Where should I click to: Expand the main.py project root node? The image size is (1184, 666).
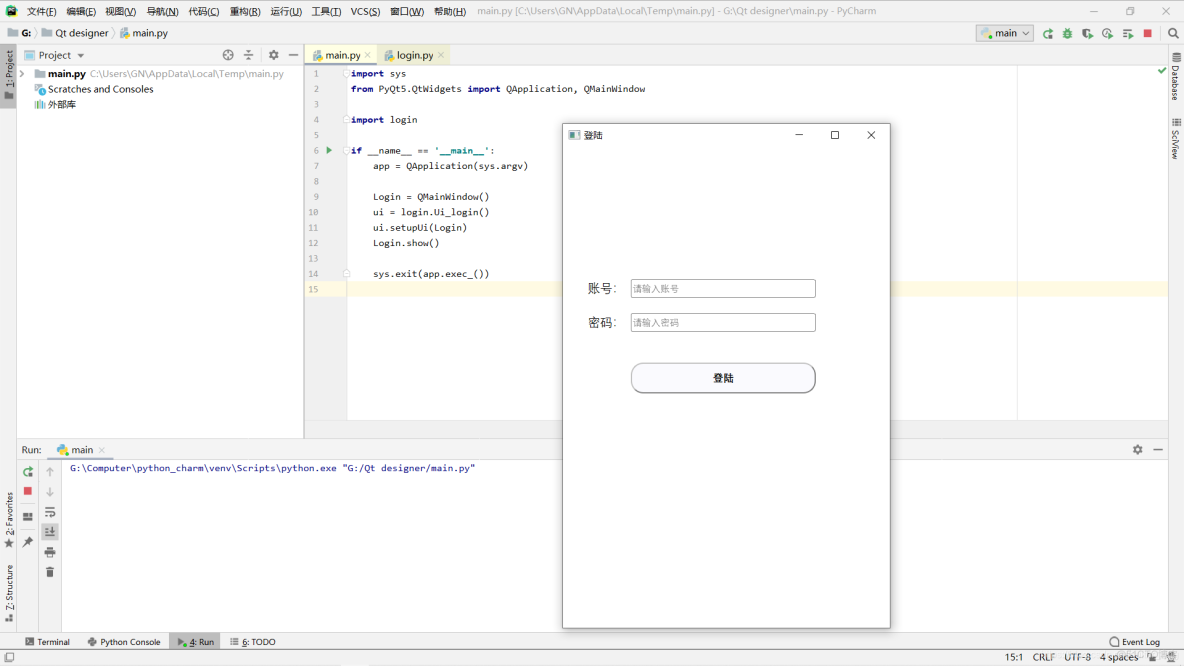point(22,73)
